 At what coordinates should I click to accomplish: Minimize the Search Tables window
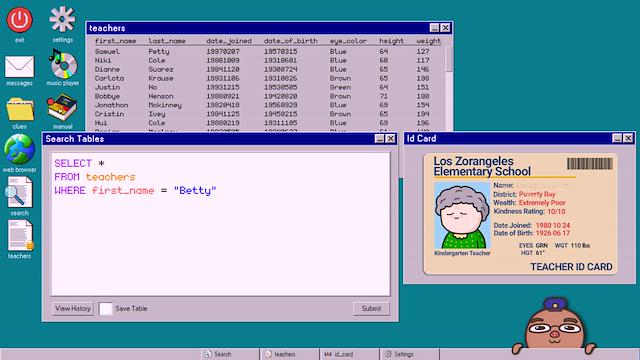point(380,139)
